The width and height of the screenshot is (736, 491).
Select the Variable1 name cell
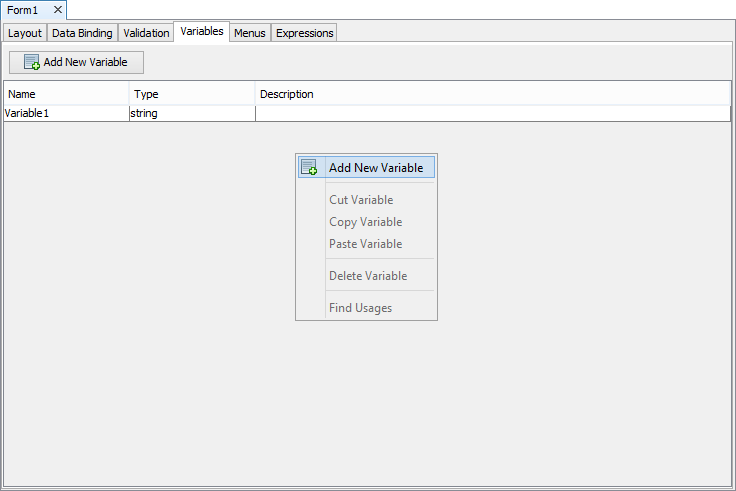[x=66, y=114]
